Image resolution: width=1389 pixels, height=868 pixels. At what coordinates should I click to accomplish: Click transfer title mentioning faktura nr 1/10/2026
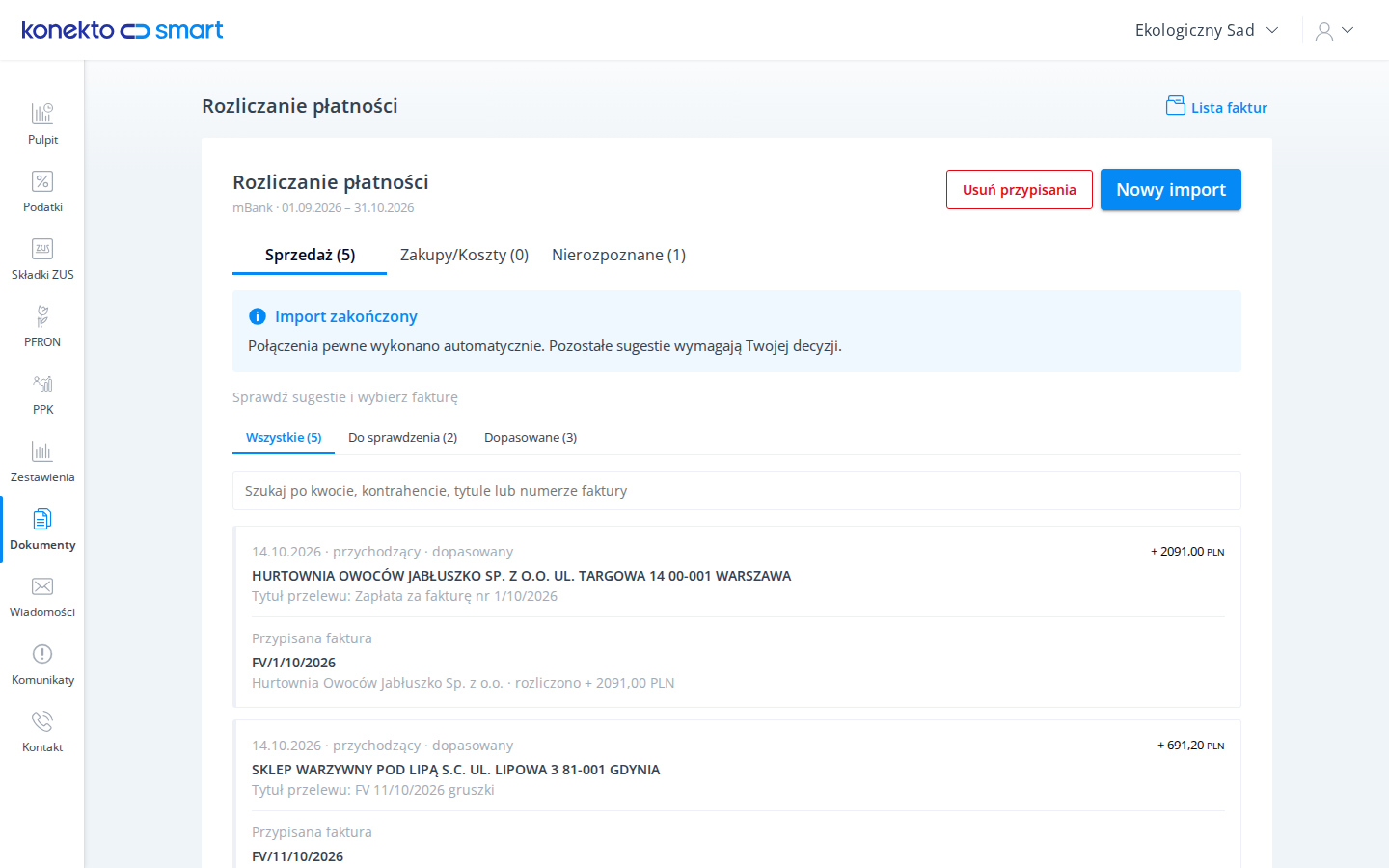[405, 596]
